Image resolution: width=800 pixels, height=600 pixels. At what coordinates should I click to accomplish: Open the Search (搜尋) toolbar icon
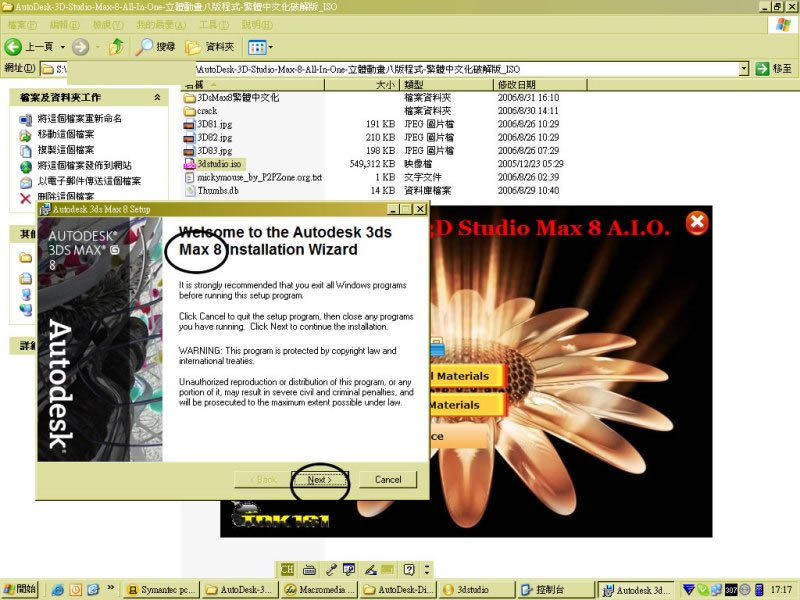[x=156, y=47]
